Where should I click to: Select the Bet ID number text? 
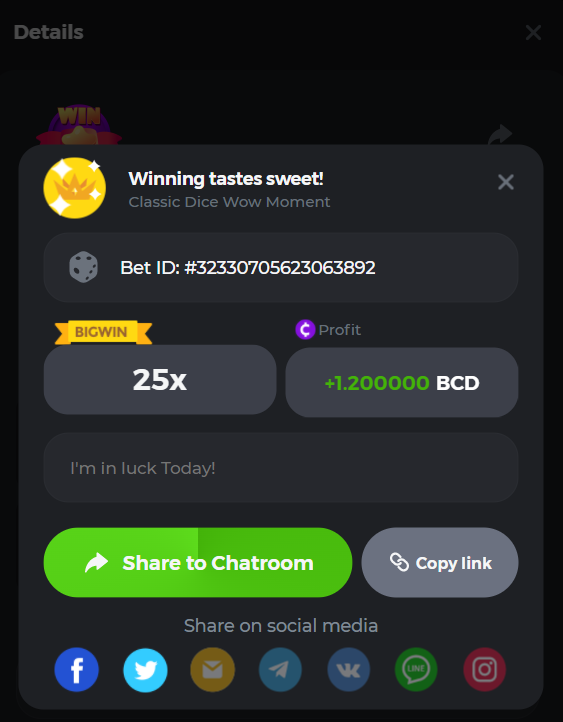280,268
